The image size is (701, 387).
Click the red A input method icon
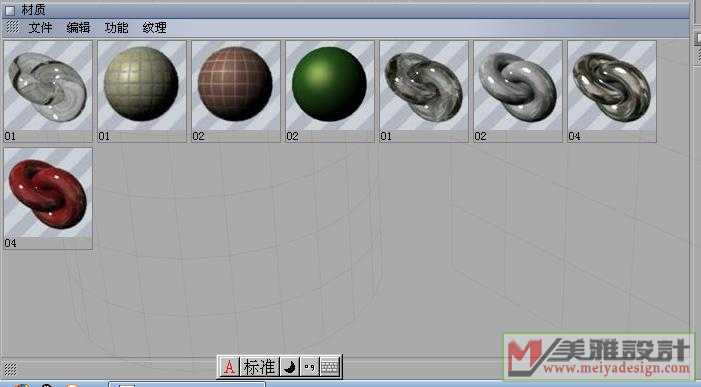(x=229, y=367)
